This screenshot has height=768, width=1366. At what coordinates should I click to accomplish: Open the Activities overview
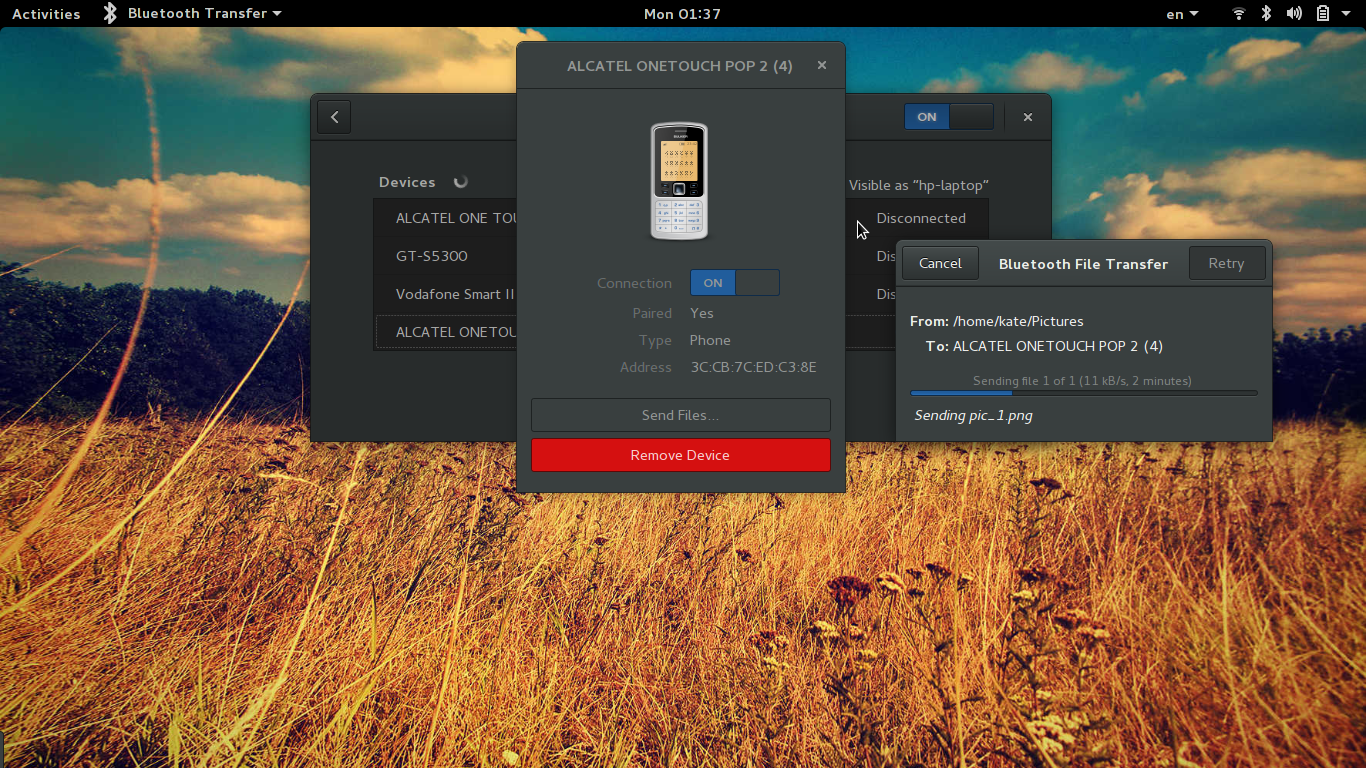(46, 13)
